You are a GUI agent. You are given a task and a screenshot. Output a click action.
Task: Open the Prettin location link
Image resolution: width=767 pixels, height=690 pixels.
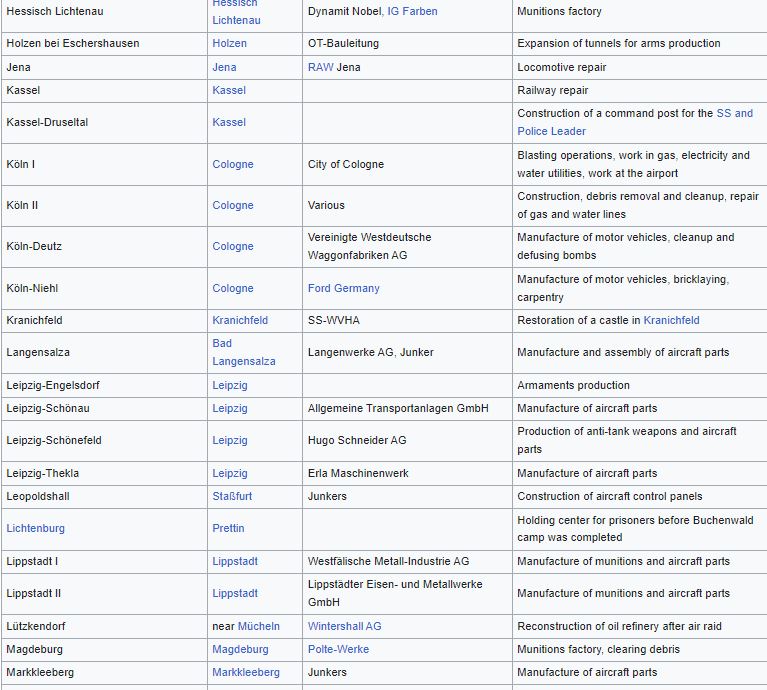tap(228, 528)
